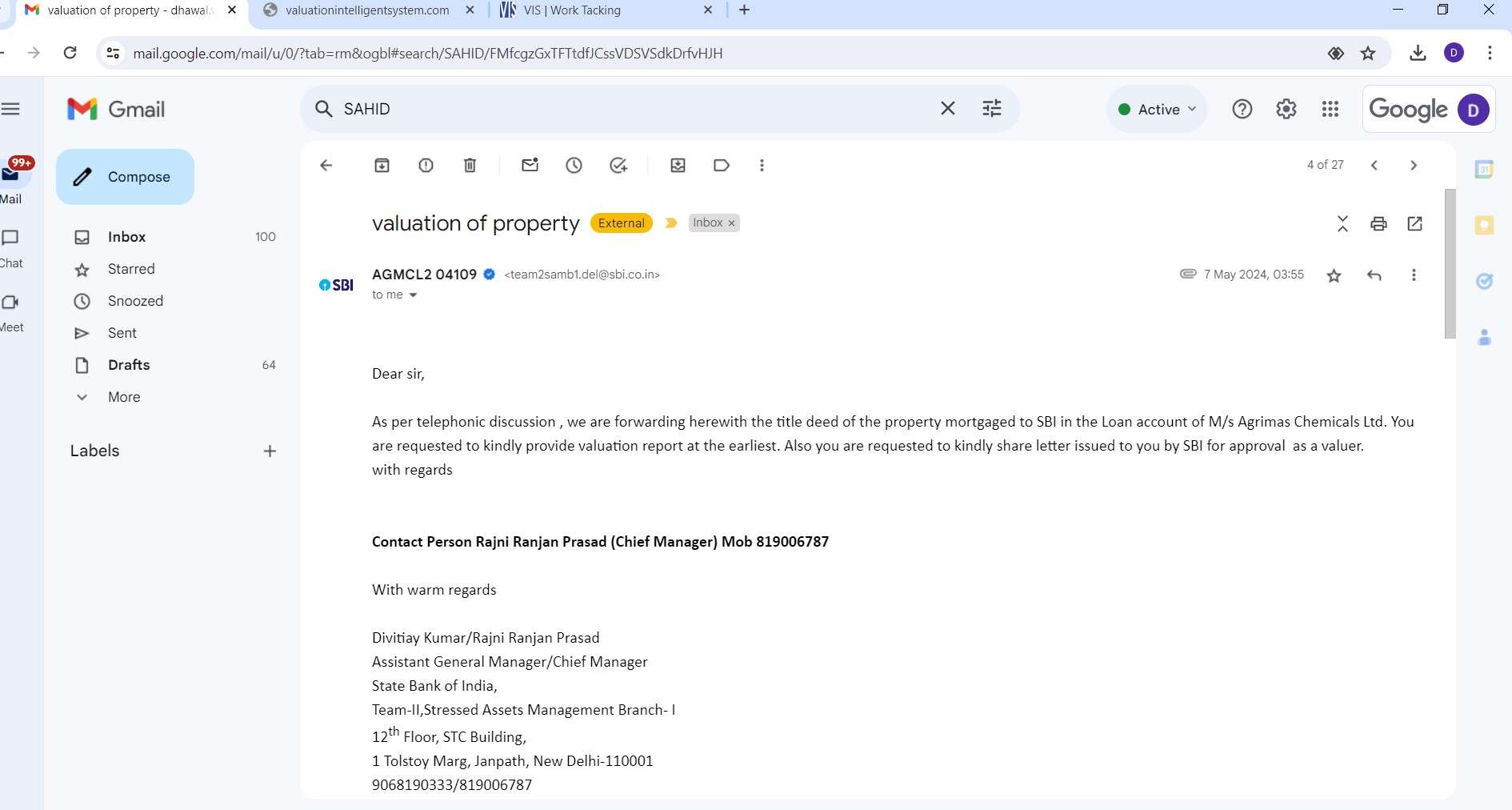1512x810 pixels.
Task: Open Contacts side panel
Action: 1484,337
